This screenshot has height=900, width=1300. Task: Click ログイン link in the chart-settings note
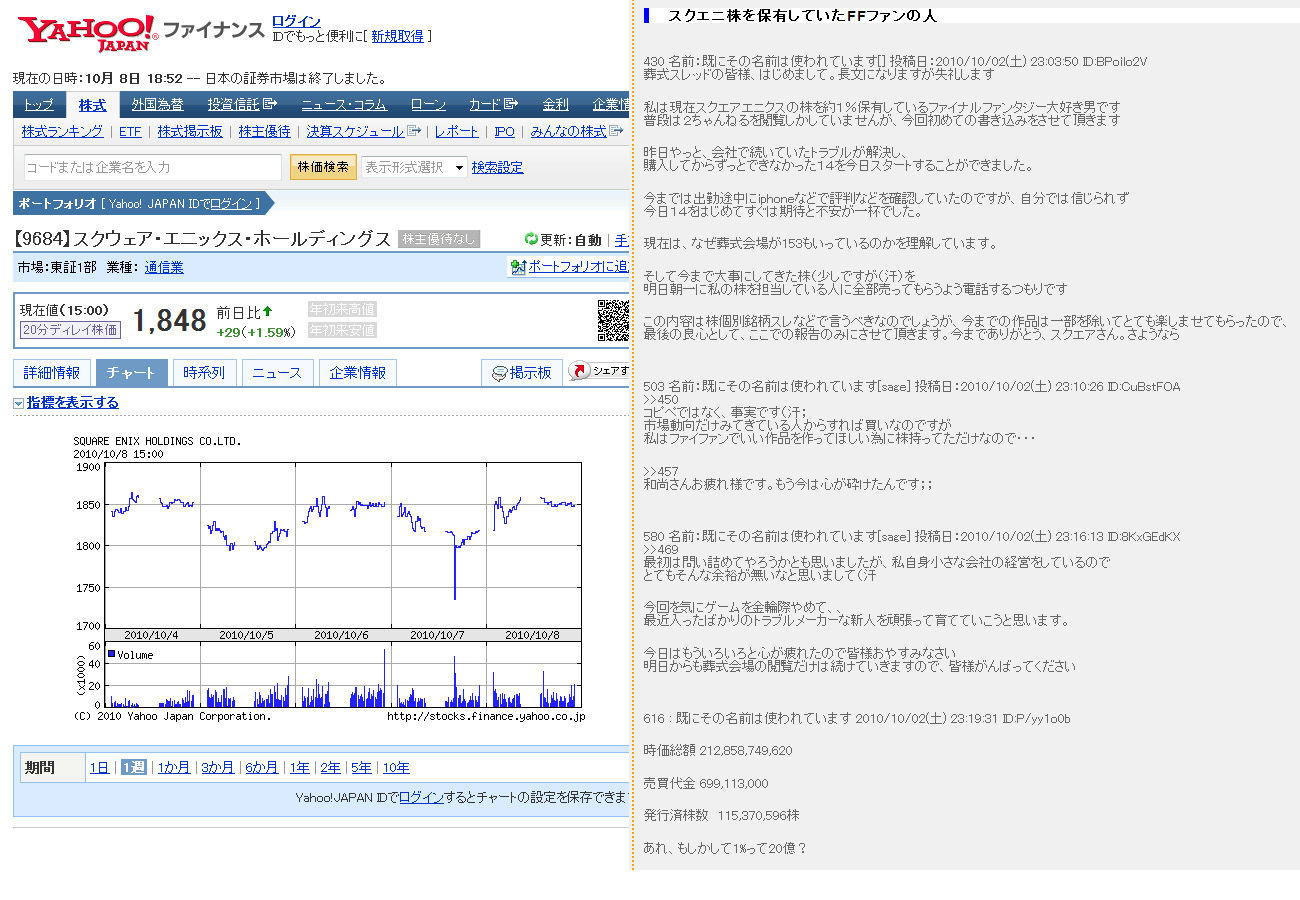click(421, 797)
